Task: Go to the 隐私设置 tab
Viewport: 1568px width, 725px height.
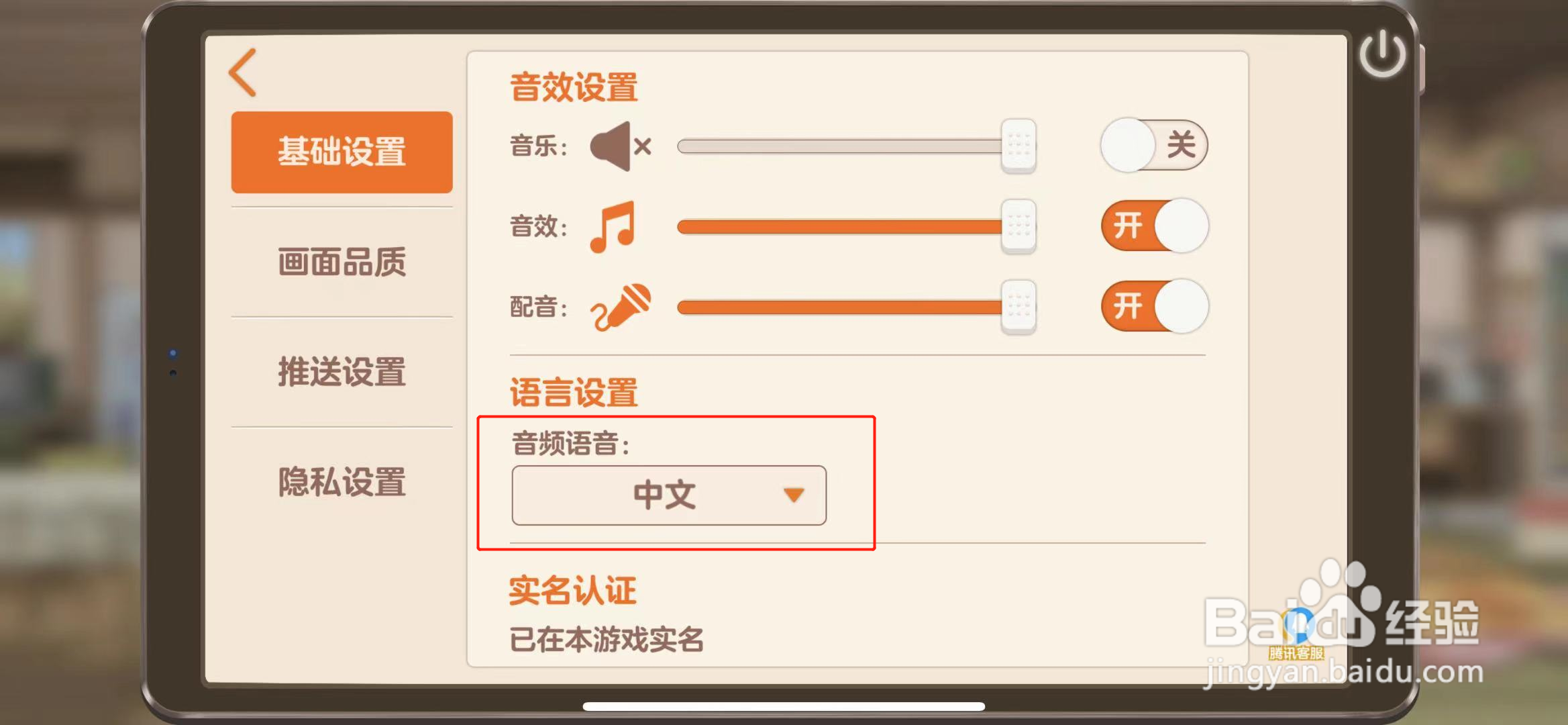Action: 342,482
